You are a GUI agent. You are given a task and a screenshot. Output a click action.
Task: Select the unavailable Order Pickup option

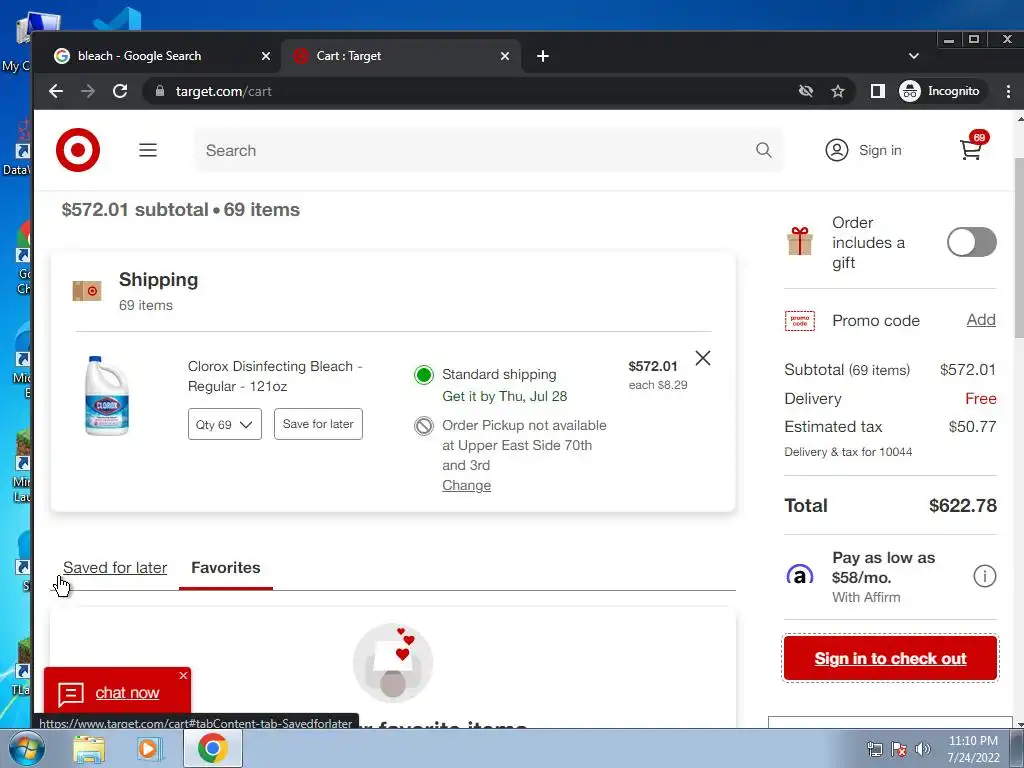pyautogui.click(x=424, y=426)
